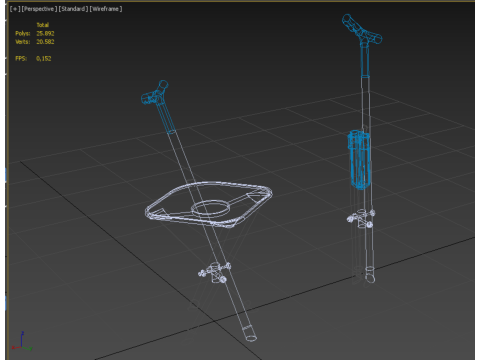
Task: Open the [Wireframe] shading mode menu
Action: click(106, 9)
